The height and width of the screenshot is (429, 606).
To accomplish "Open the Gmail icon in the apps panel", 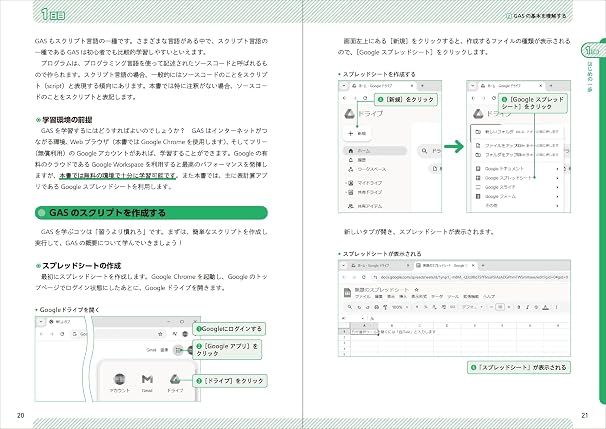I will [x=147, y=379].
